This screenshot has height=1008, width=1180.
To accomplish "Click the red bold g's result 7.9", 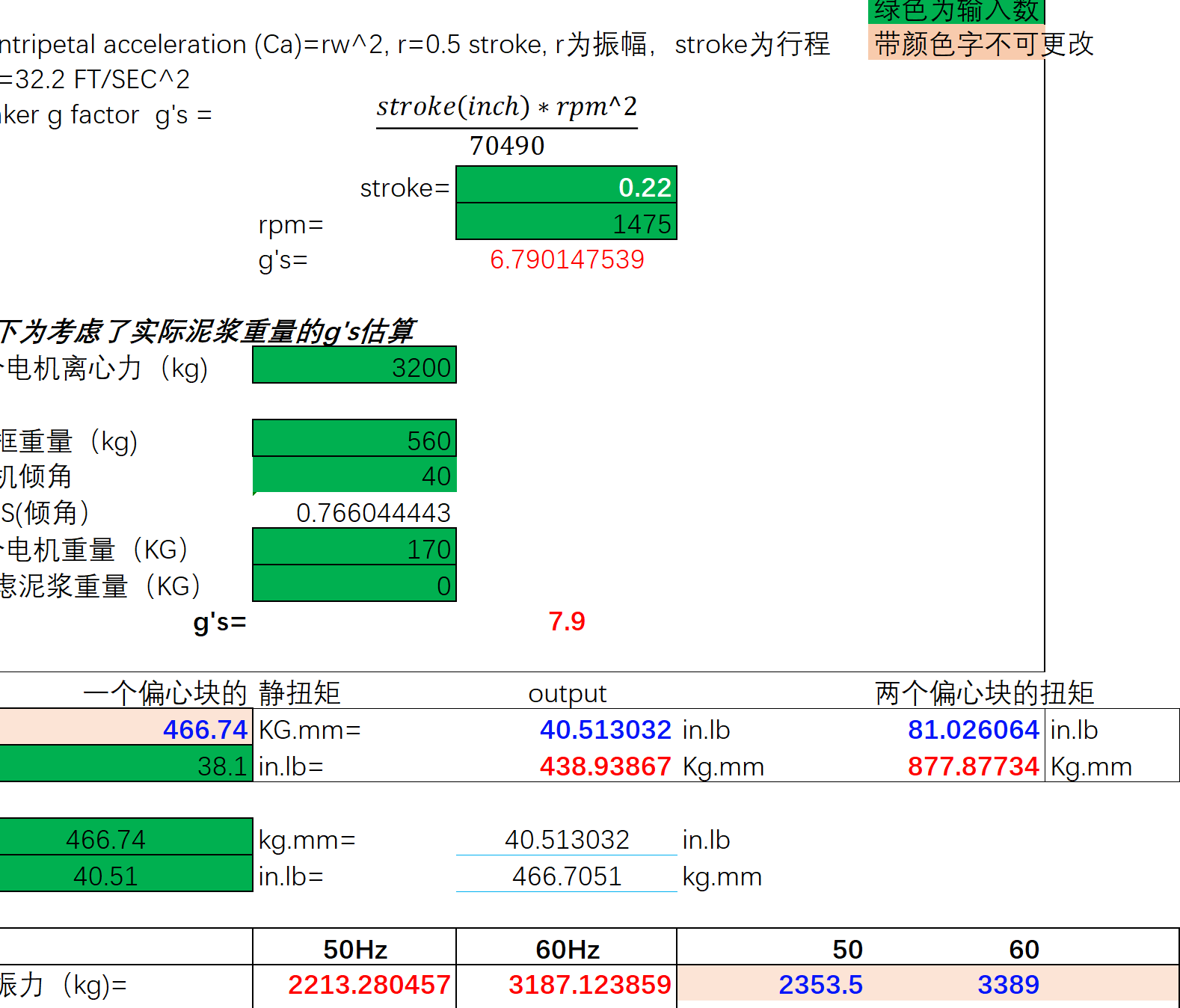I will pos(567,621).
